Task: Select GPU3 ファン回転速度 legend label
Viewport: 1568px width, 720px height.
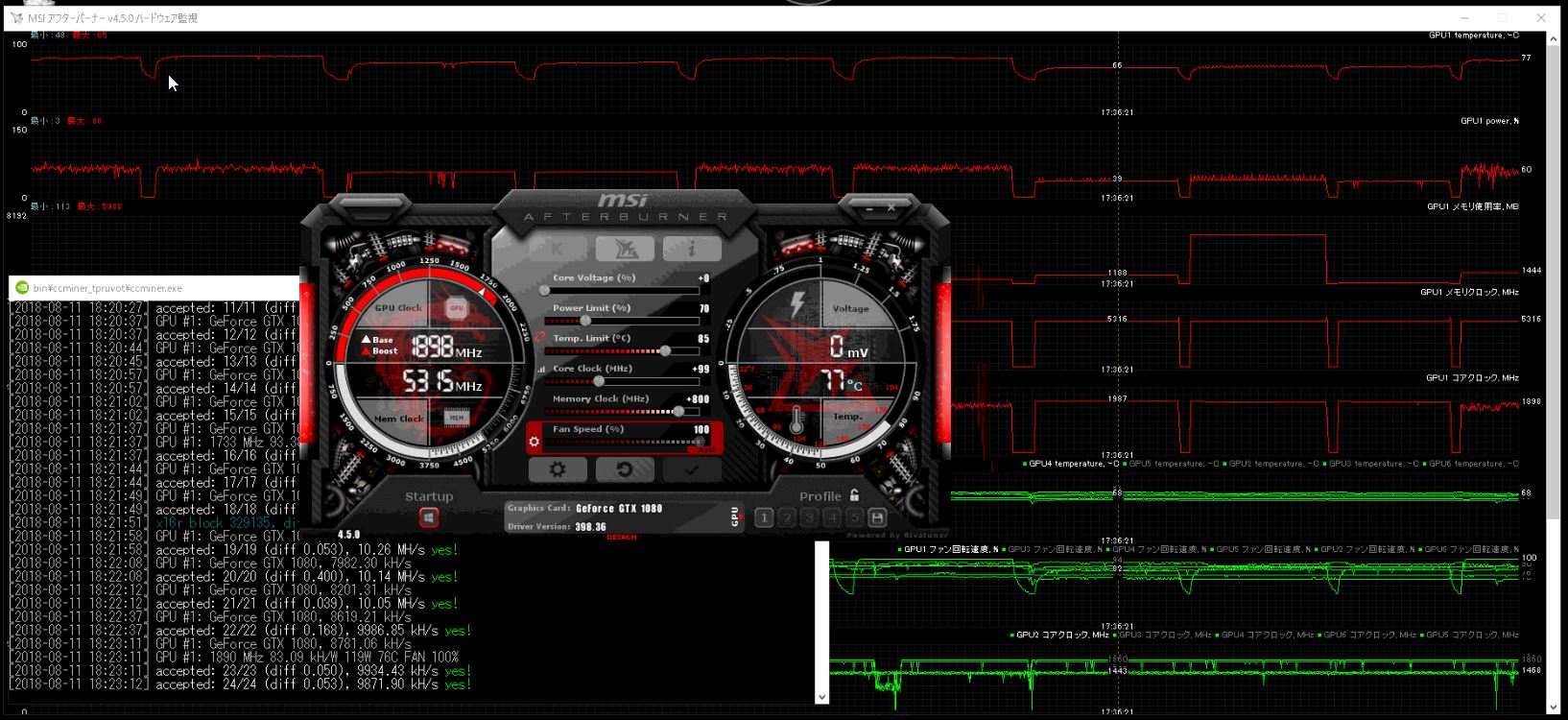Action: (x=1052, y=549)
